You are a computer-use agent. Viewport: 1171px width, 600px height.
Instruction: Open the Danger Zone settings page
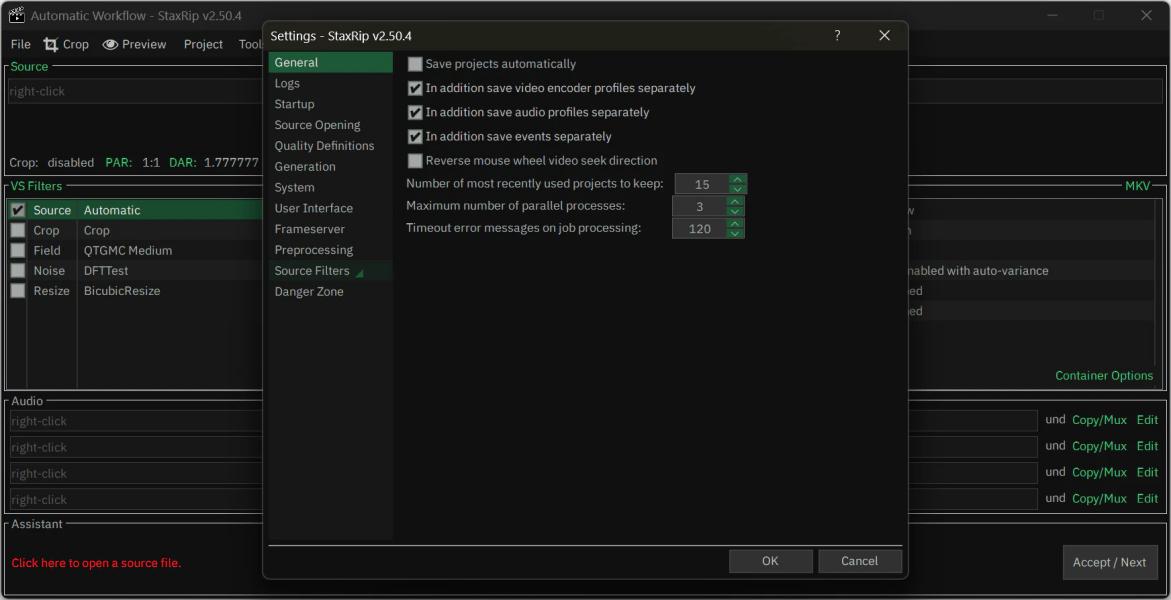coord(309,292)
